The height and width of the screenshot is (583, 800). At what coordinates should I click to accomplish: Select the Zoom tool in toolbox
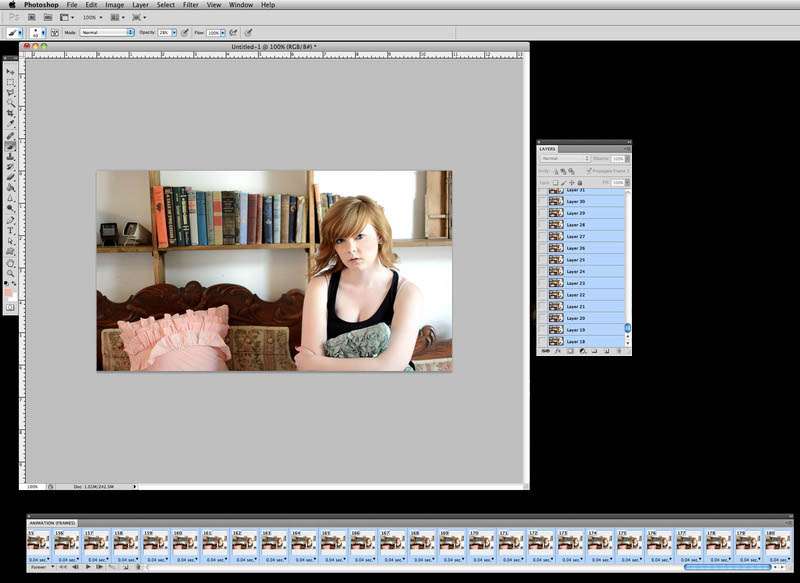(10, 274)
